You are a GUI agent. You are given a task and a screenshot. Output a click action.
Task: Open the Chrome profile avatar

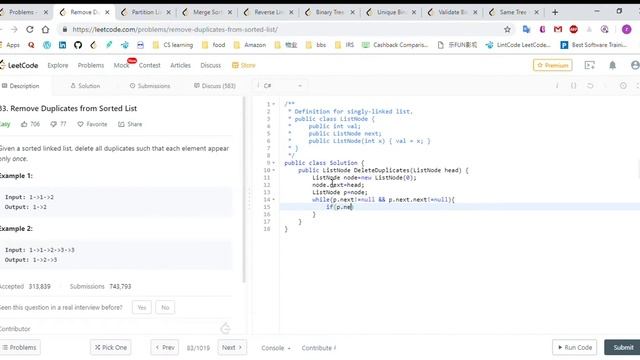pos(627,29)
